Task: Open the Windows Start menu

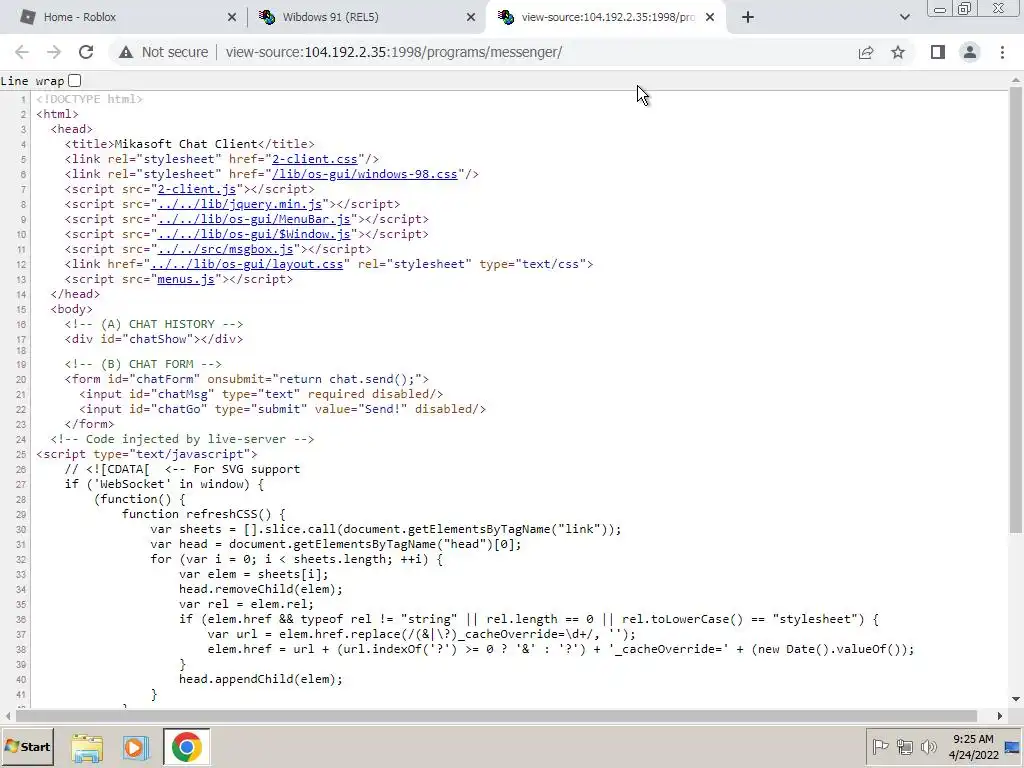Action: pyautogui.click(x=27, y=747)
